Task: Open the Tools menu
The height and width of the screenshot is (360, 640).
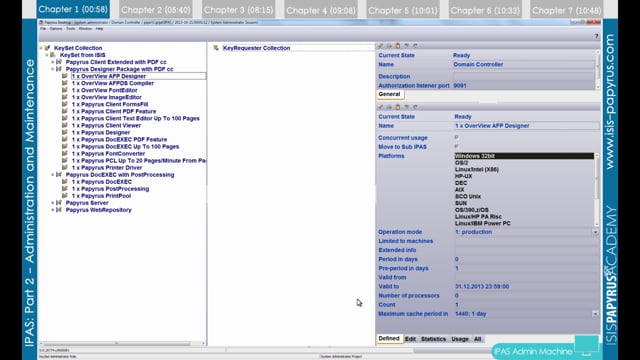Action: 71,29
